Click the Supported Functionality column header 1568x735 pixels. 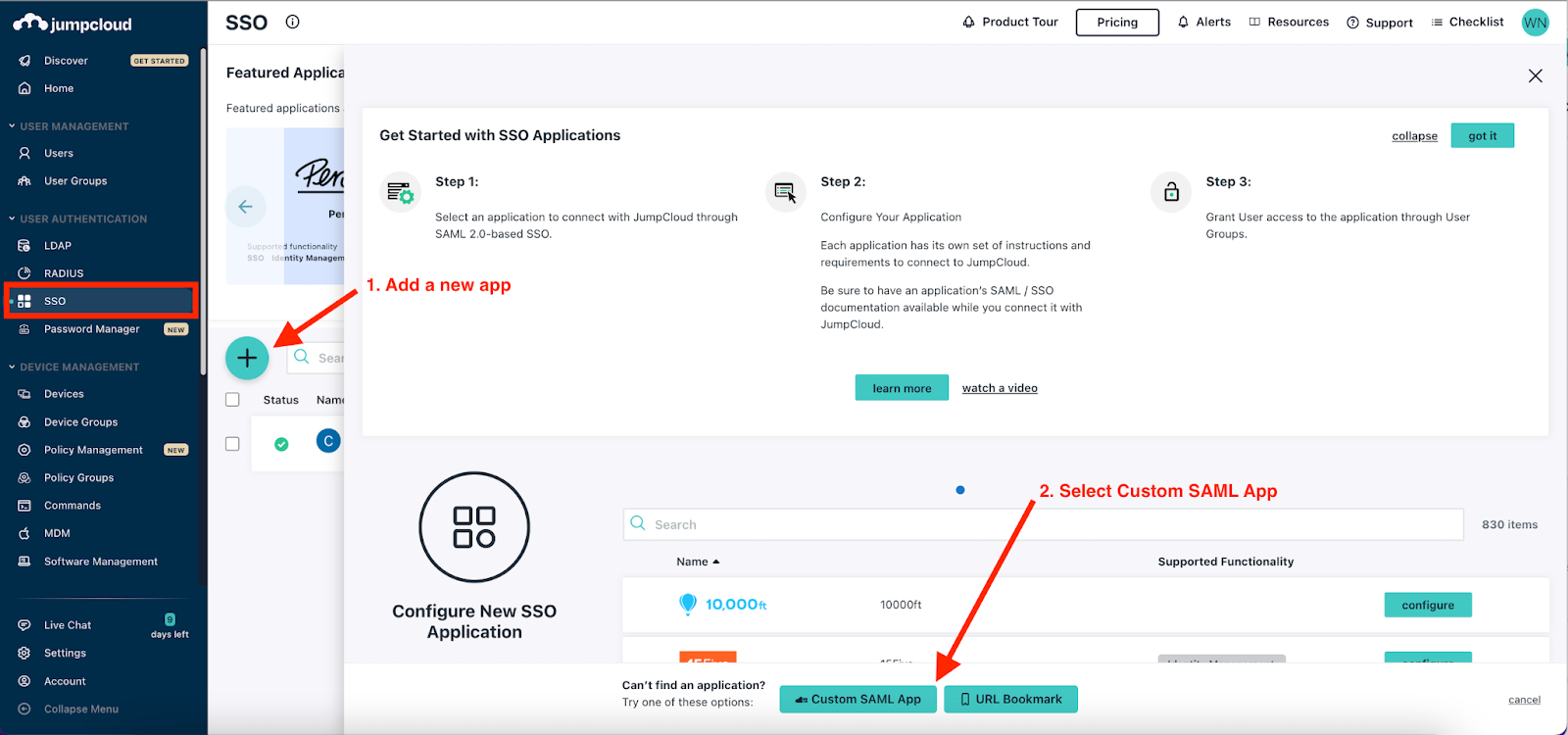coord(1225,562)
